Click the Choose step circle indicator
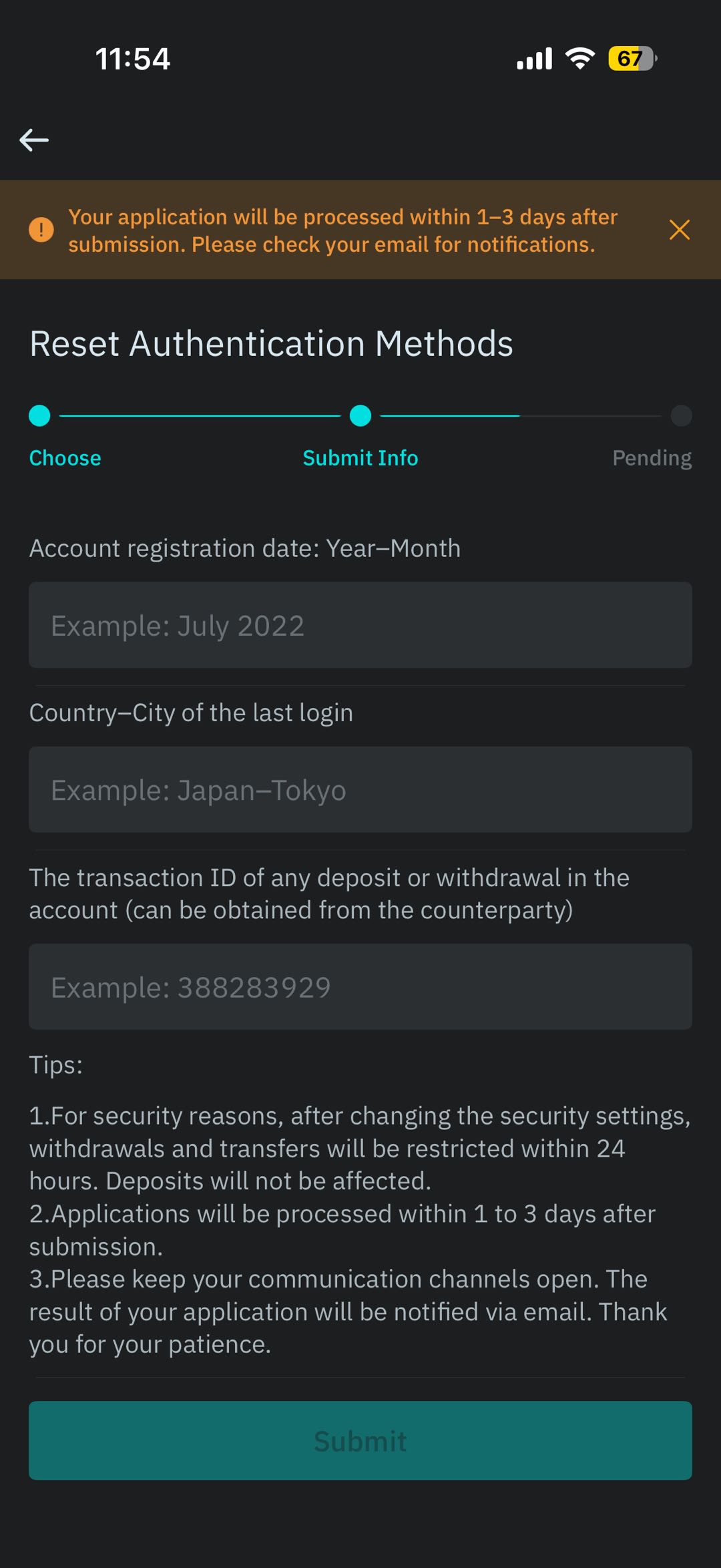This screenshot has height=1568, width=721. click(x=40, y=415)
